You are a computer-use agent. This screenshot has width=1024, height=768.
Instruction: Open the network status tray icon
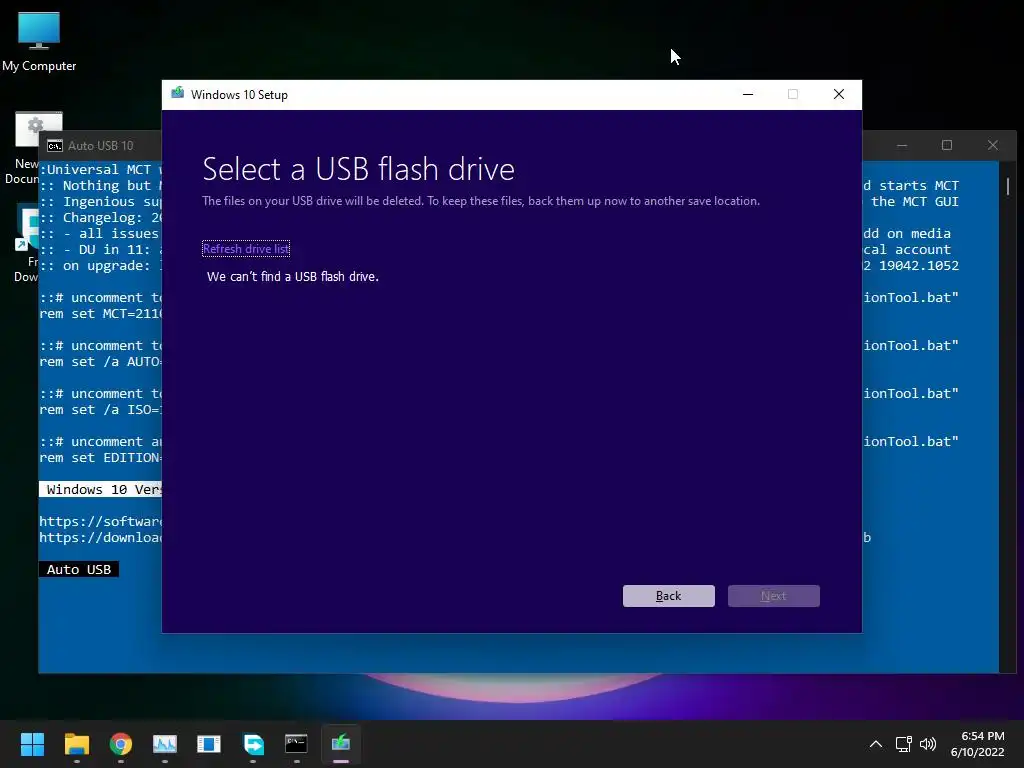(x=903, y=744)
